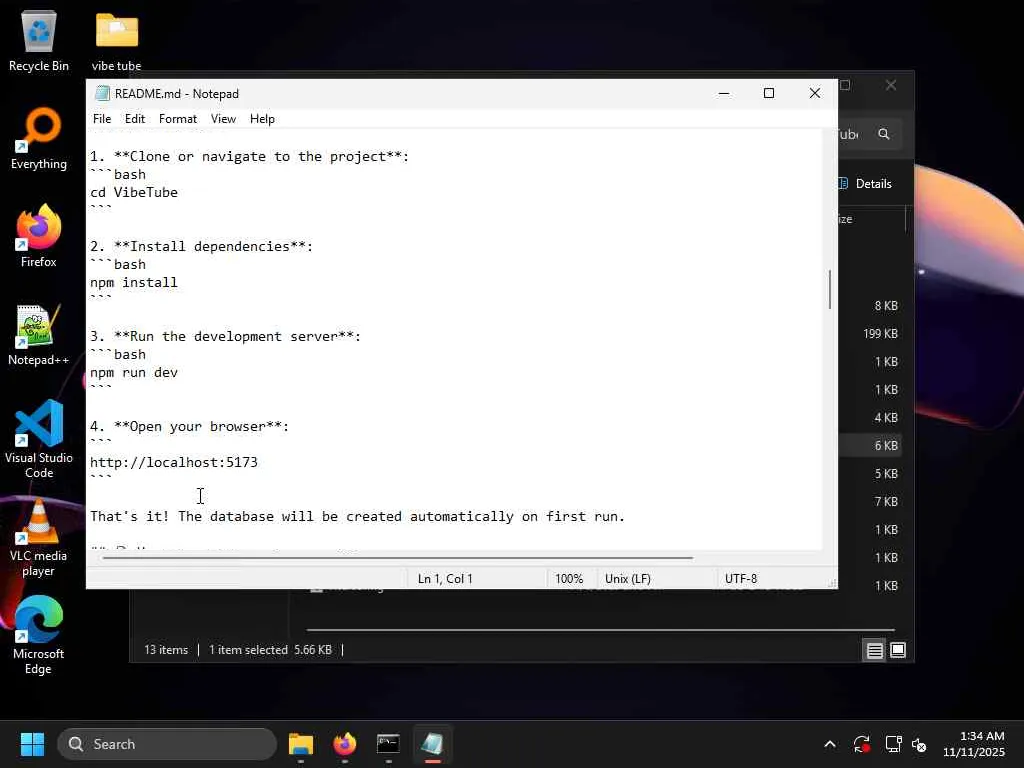The width and height of the screenshot is (1024, 768).
Task: Click the line 'npm install' in README
Action: pyautogui.click(x=134, y=283)
